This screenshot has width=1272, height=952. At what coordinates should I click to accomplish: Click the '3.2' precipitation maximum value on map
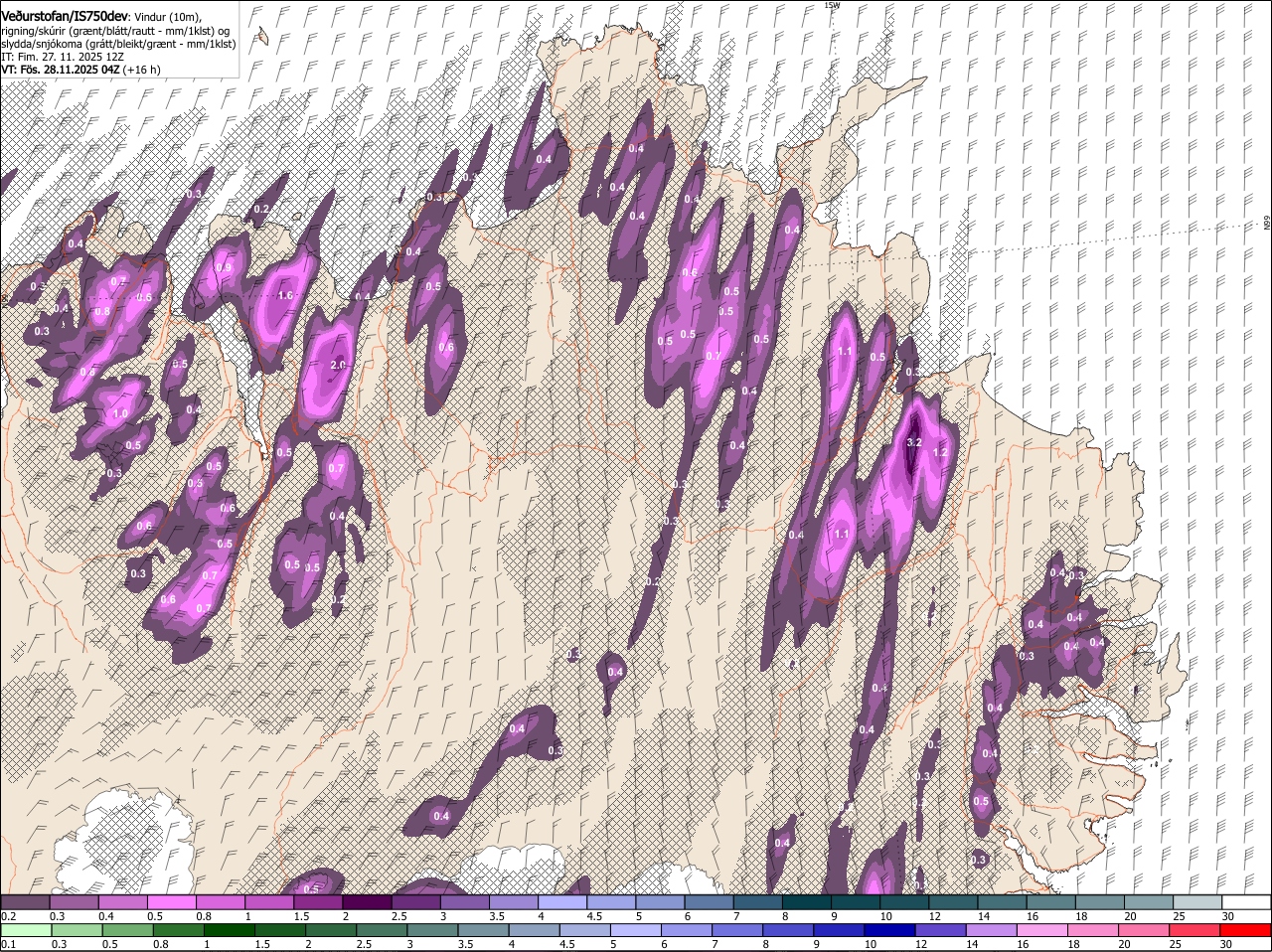(x=915, y=442)
